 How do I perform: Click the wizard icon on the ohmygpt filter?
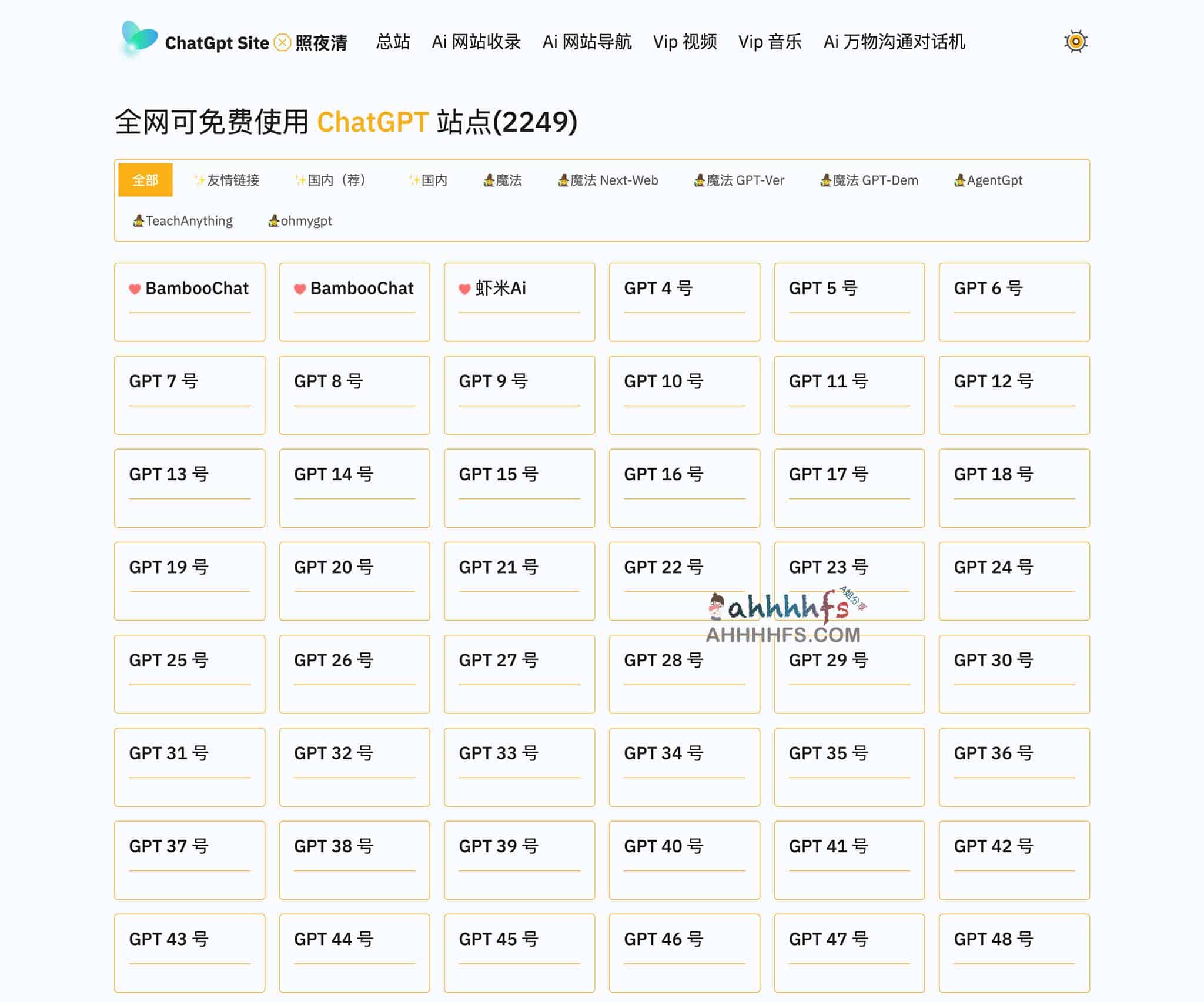274,220
